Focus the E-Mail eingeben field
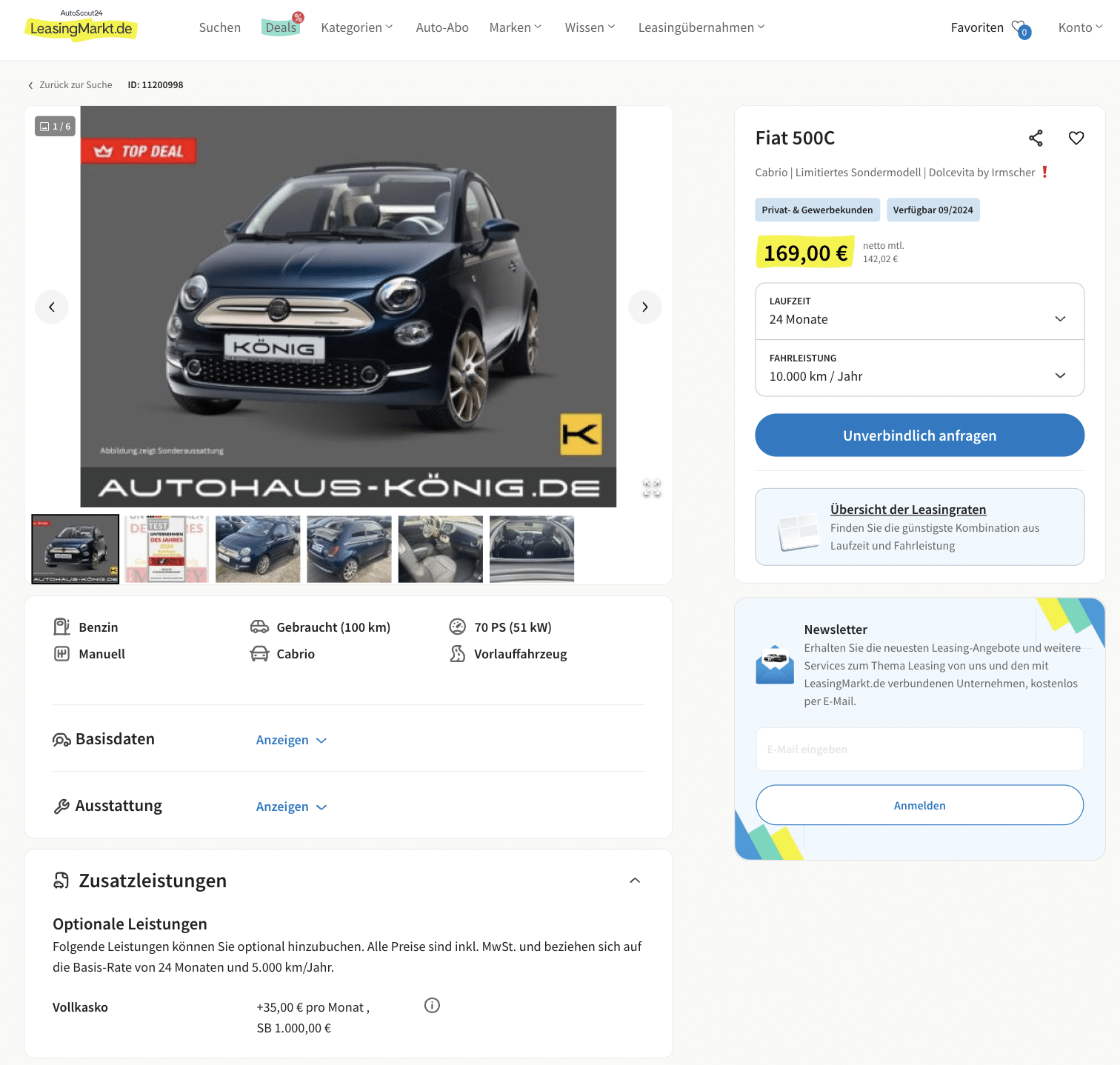This screenshot has width=1120, height=1065. click(919, 749)
